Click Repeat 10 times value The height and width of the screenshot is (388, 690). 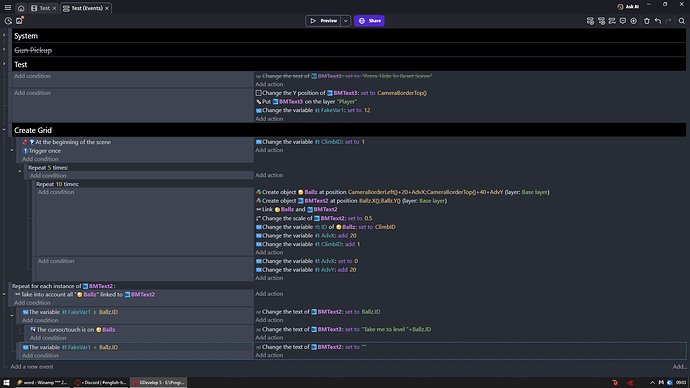click(x=59, y=184)
